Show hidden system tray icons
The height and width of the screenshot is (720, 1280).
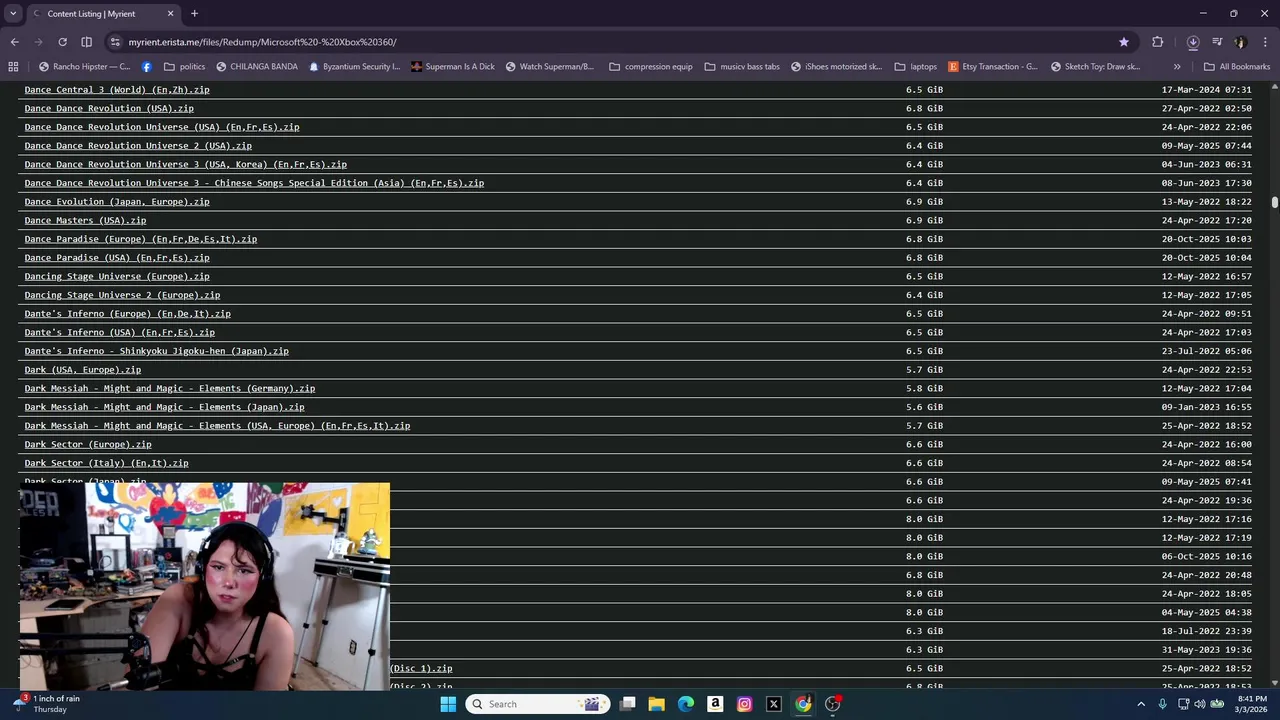(1141, 704)
